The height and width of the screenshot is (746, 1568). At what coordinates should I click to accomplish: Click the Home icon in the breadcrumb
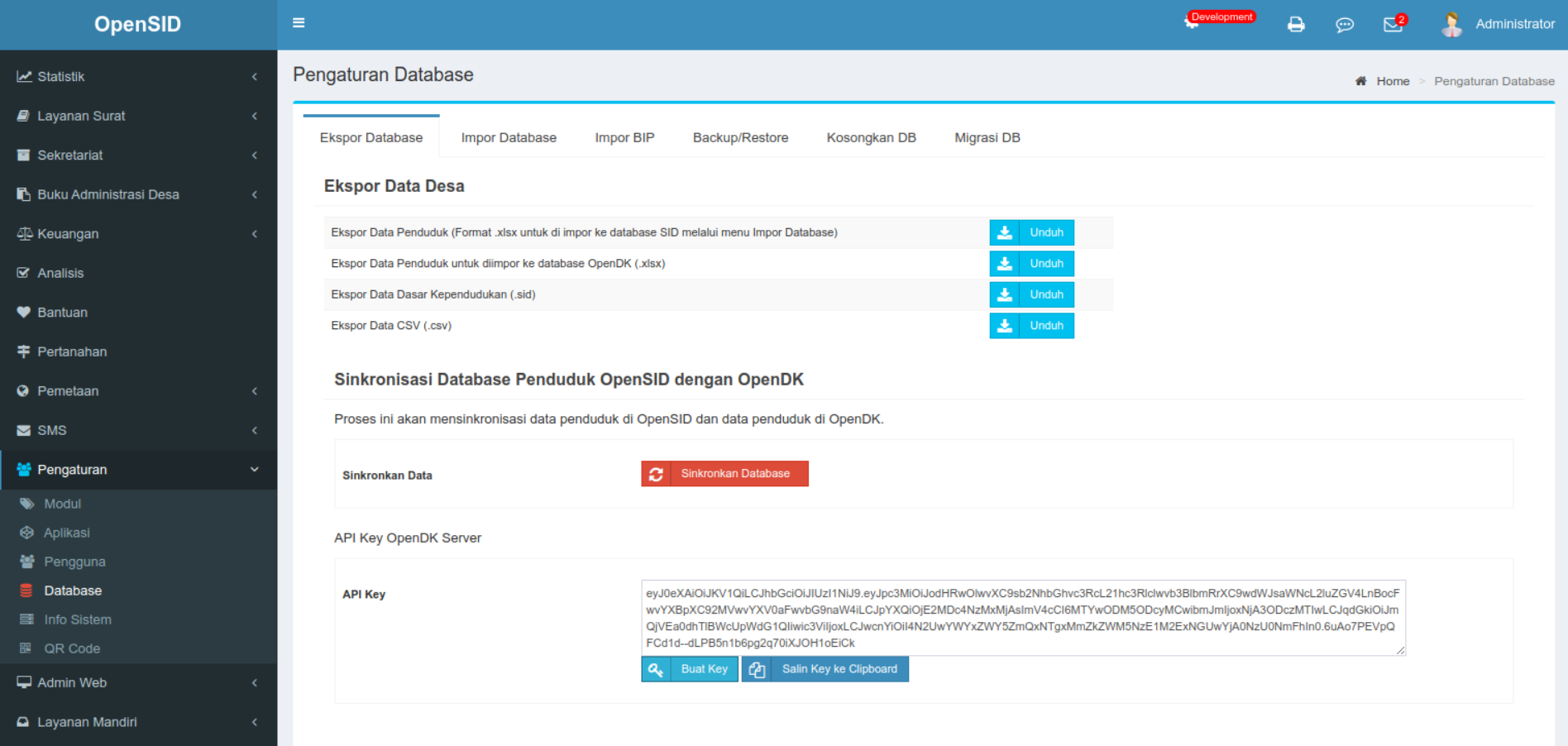tap(1361, 81)
